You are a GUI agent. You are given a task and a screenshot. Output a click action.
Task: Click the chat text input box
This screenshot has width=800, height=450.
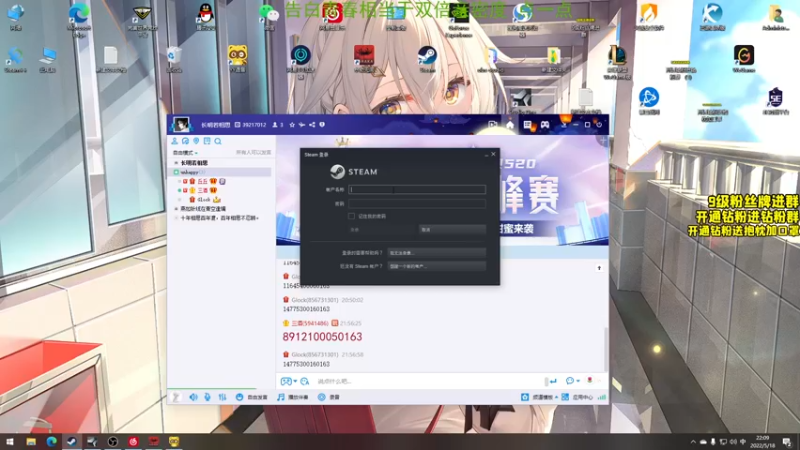429,381
